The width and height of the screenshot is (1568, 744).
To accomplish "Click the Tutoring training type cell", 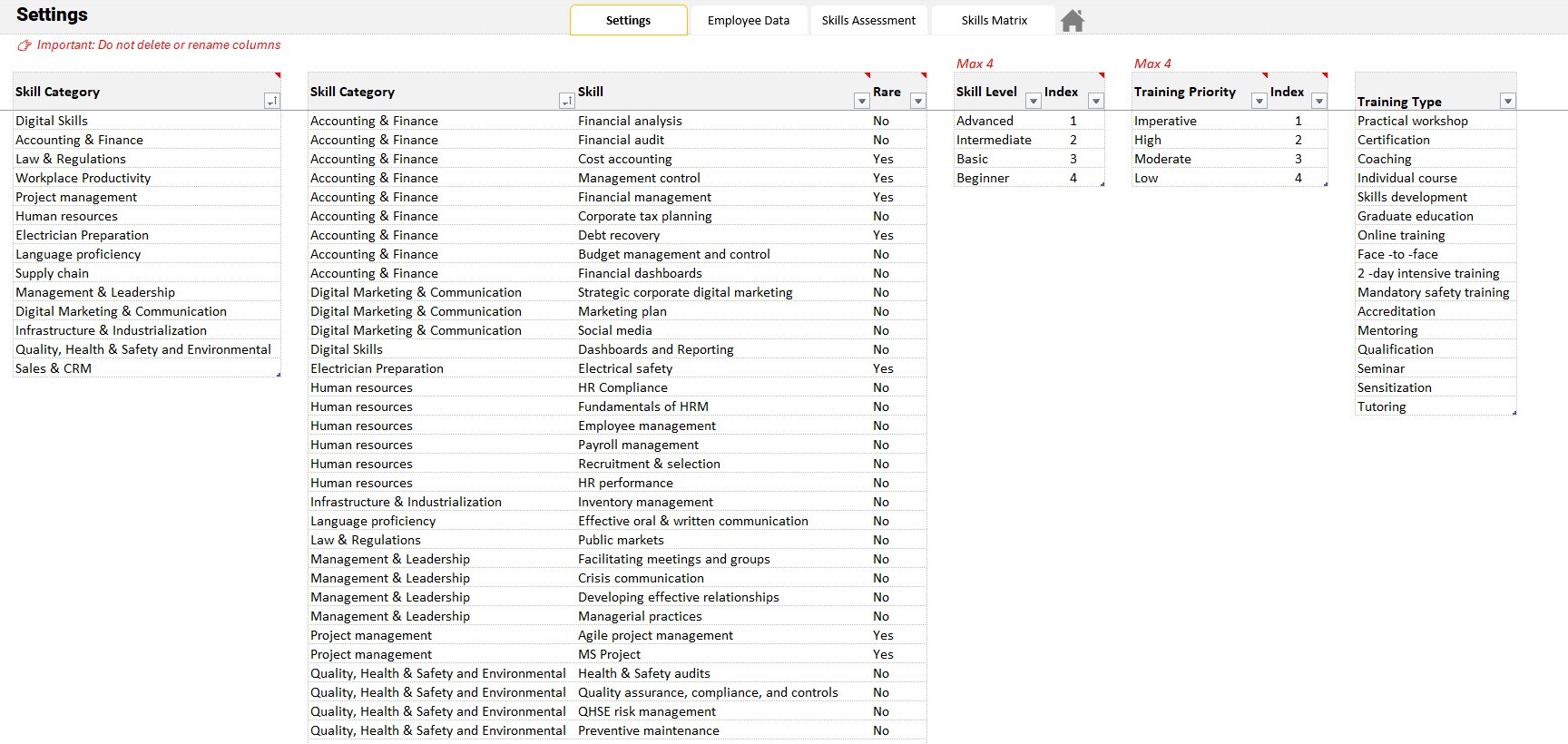I will pos(1436,406).
